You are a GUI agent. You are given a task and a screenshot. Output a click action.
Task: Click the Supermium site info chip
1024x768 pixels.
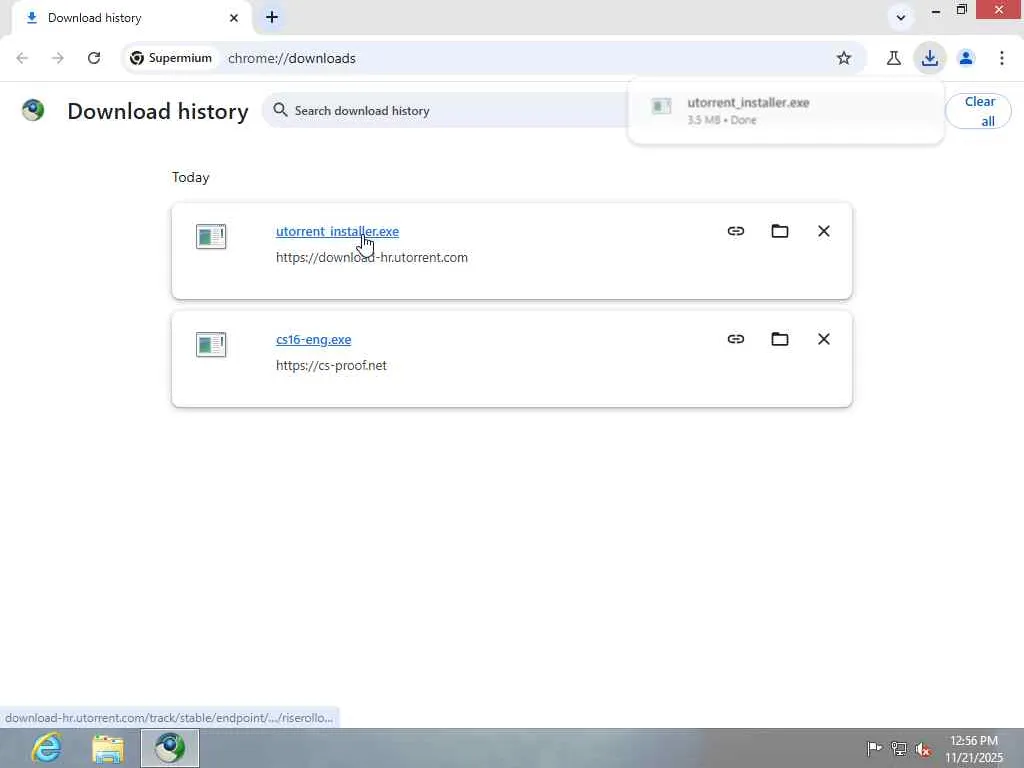pyautogui.click(x=171, y=58)
